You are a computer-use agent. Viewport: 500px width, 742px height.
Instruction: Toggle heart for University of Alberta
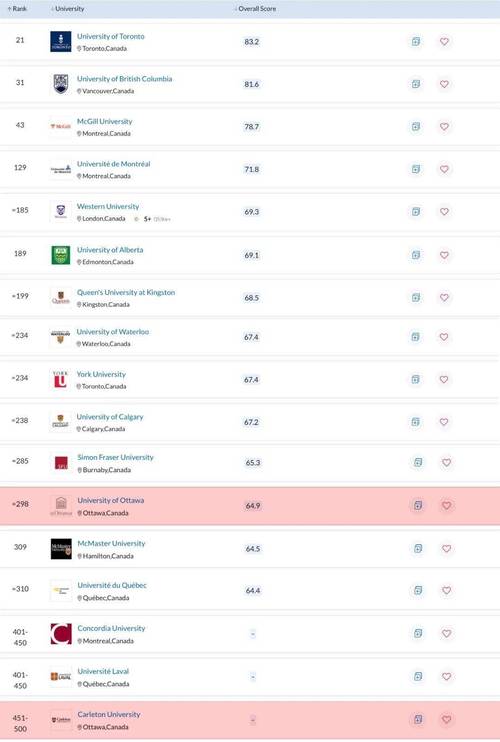coord(444,255)
